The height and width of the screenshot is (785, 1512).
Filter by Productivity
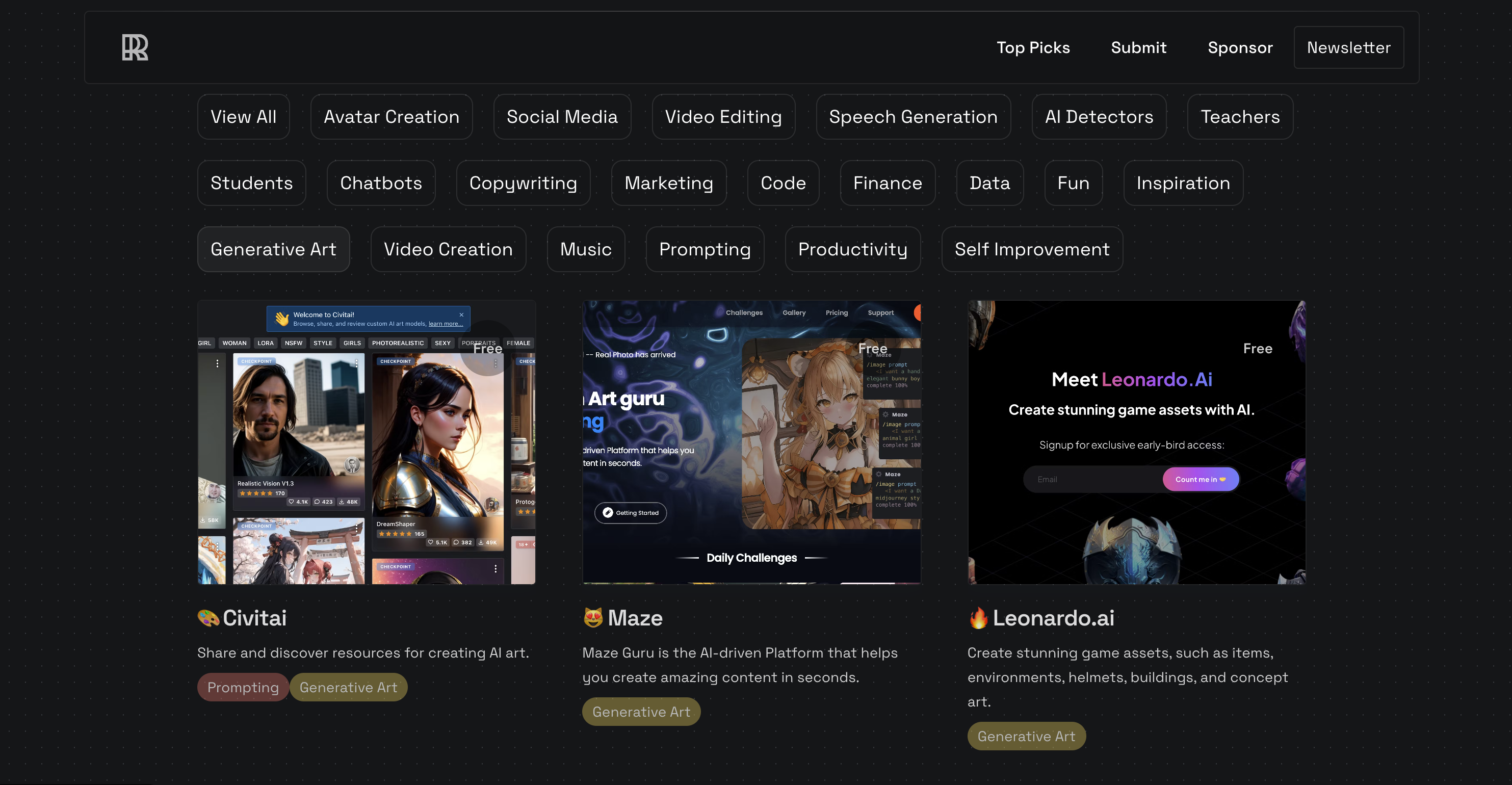tap(853, 249)
